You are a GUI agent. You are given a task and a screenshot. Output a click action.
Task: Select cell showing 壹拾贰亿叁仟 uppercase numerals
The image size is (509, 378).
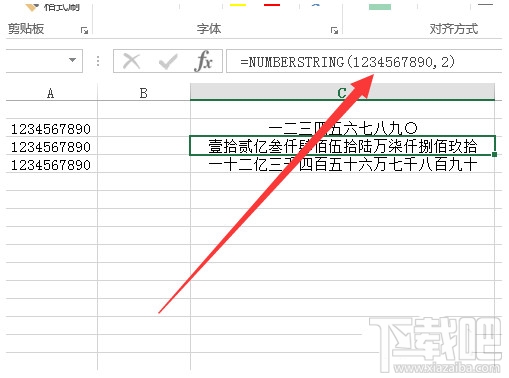coord(342,146)
